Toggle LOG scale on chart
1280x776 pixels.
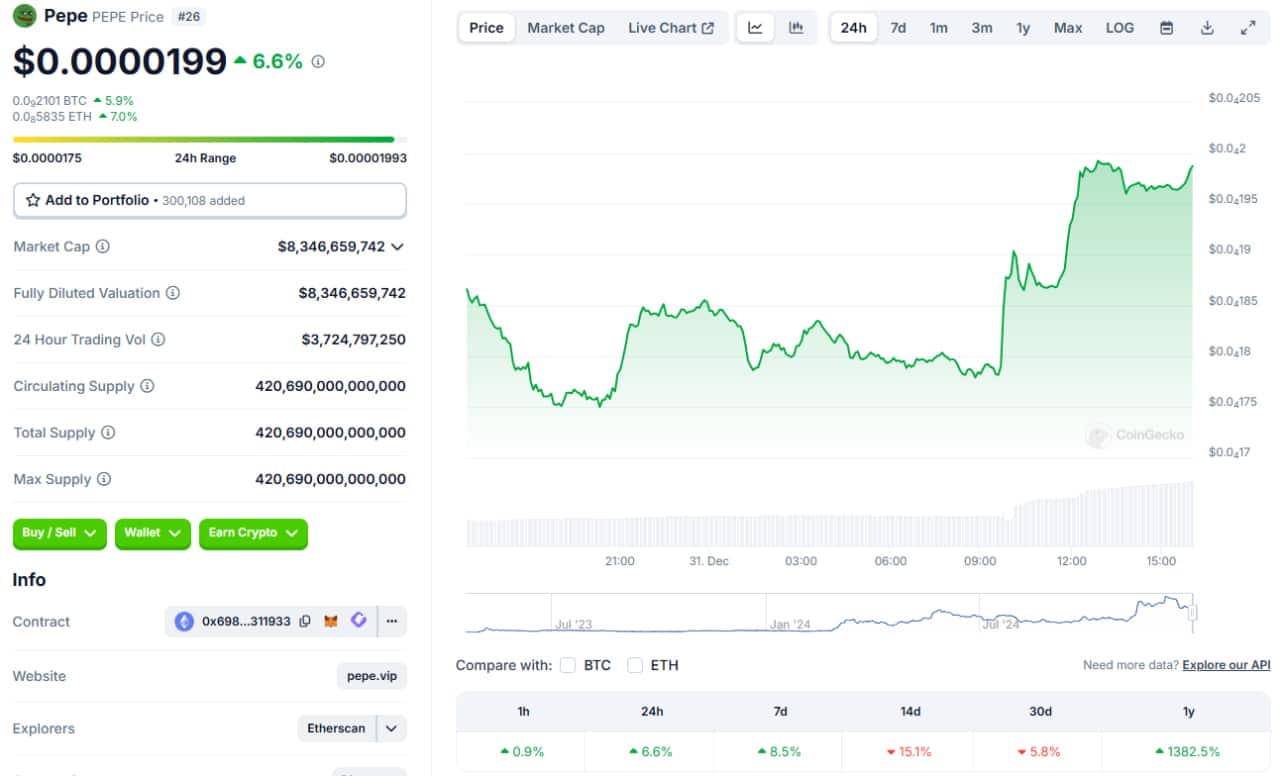tap(1120, 28)
